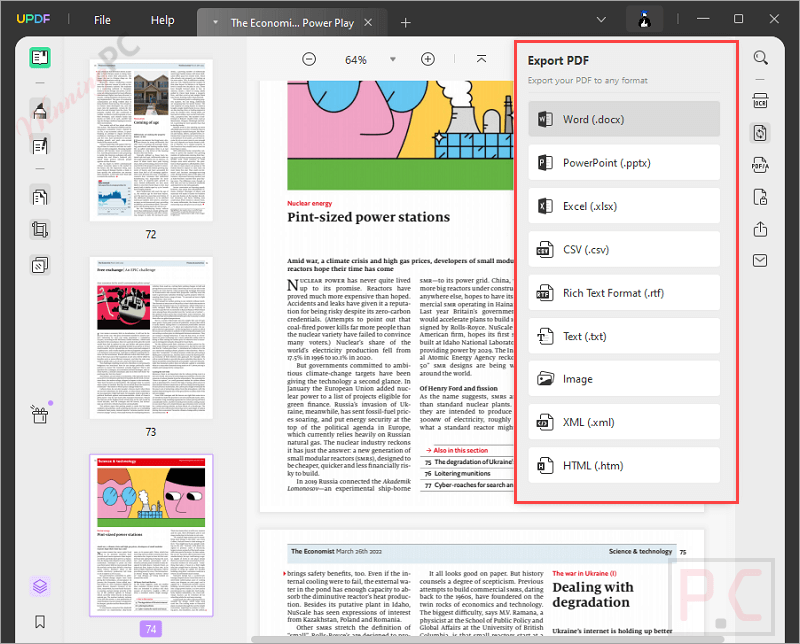This screenshot has height=644, width=800.
Task: Run OCR text recognition
Action: 760,101
